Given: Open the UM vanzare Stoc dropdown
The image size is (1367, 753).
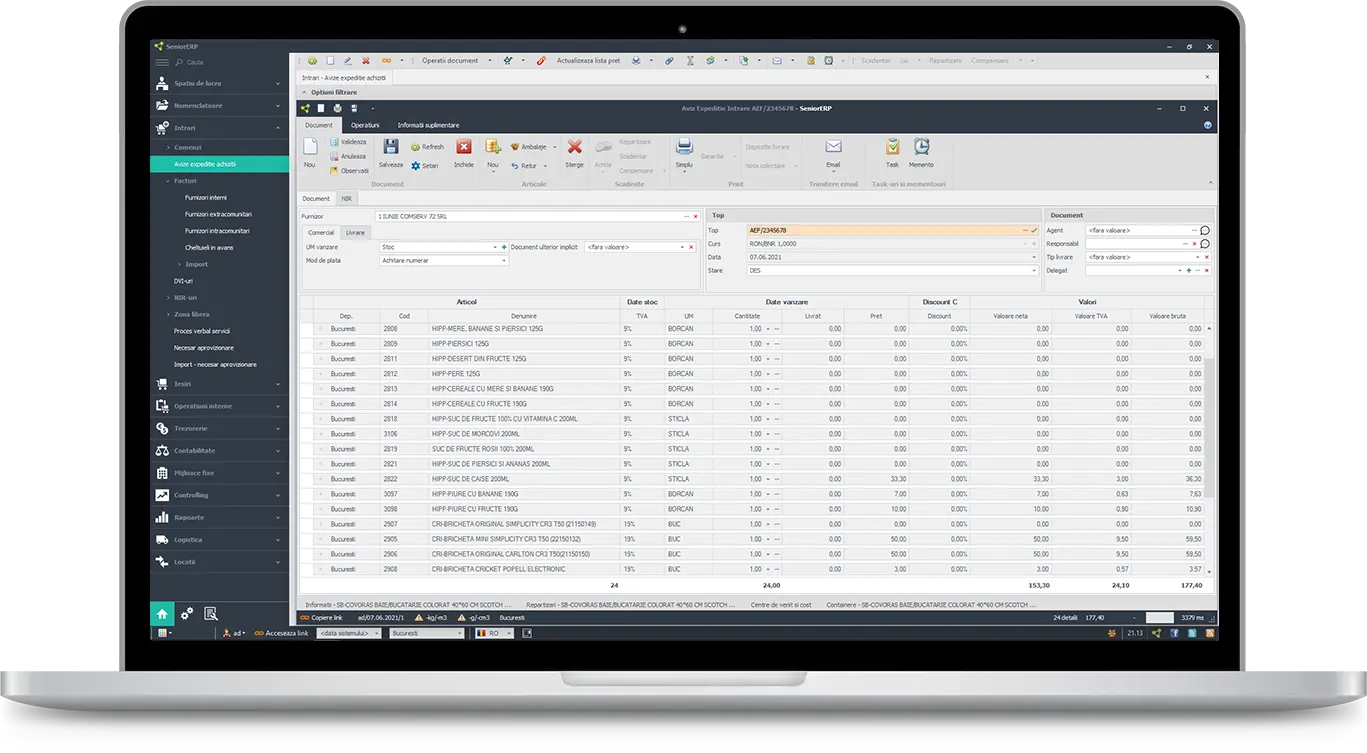Looking at the screenshot, I should [x=494, y=247].
